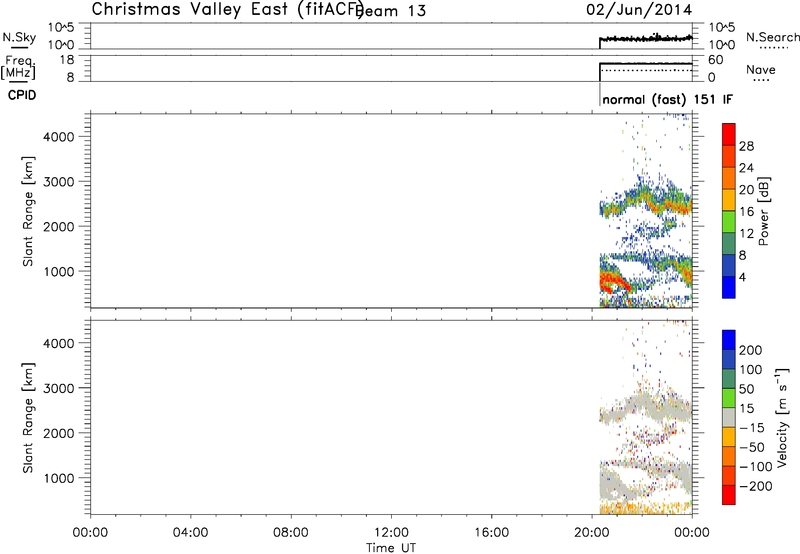Image resolution: width=800 pixels, height=554 pixels.
Task: Click the '50' value on Velocity scale
Action: point(746,389)
